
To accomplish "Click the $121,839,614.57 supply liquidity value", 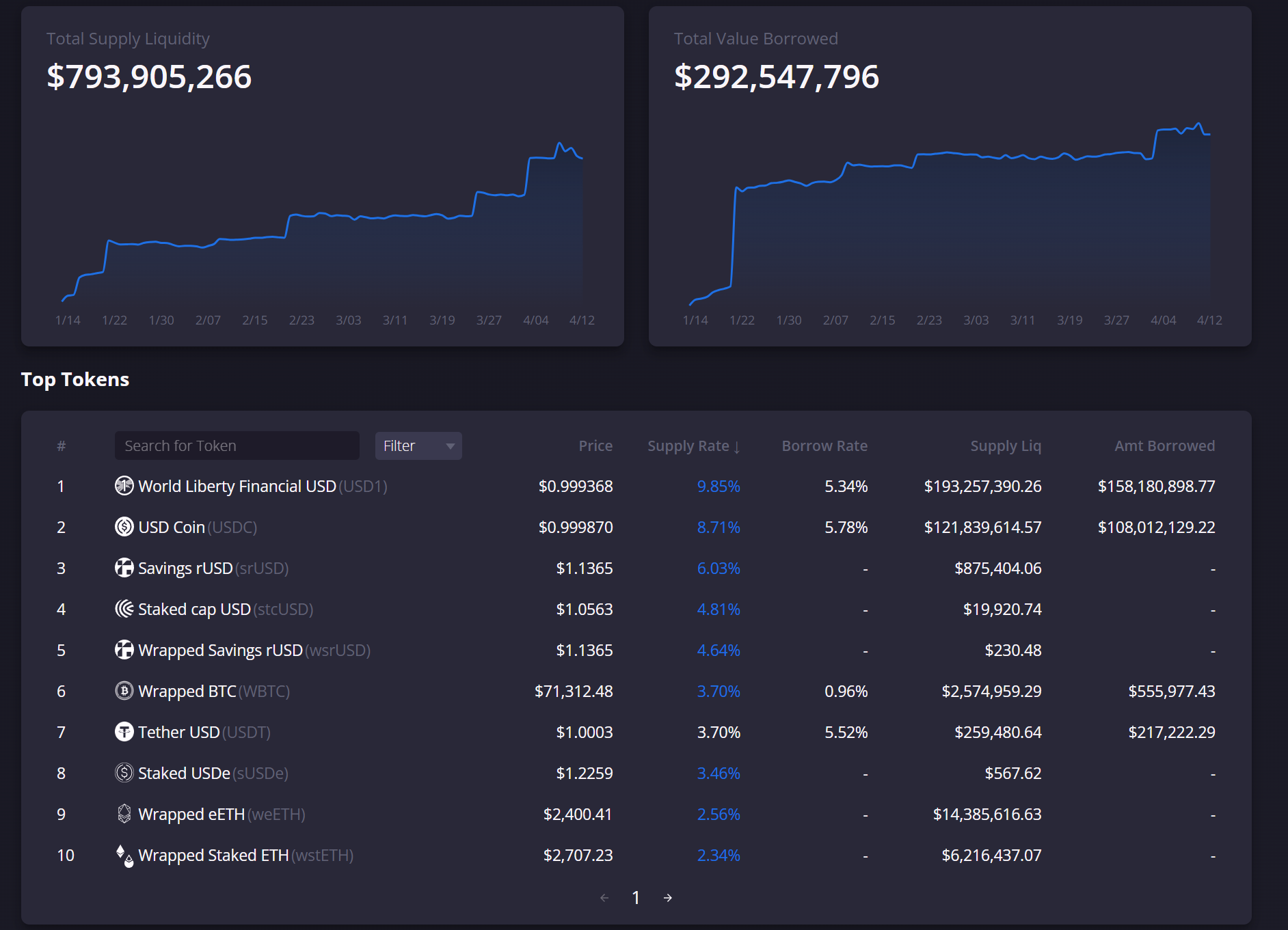I will point(982,527).
